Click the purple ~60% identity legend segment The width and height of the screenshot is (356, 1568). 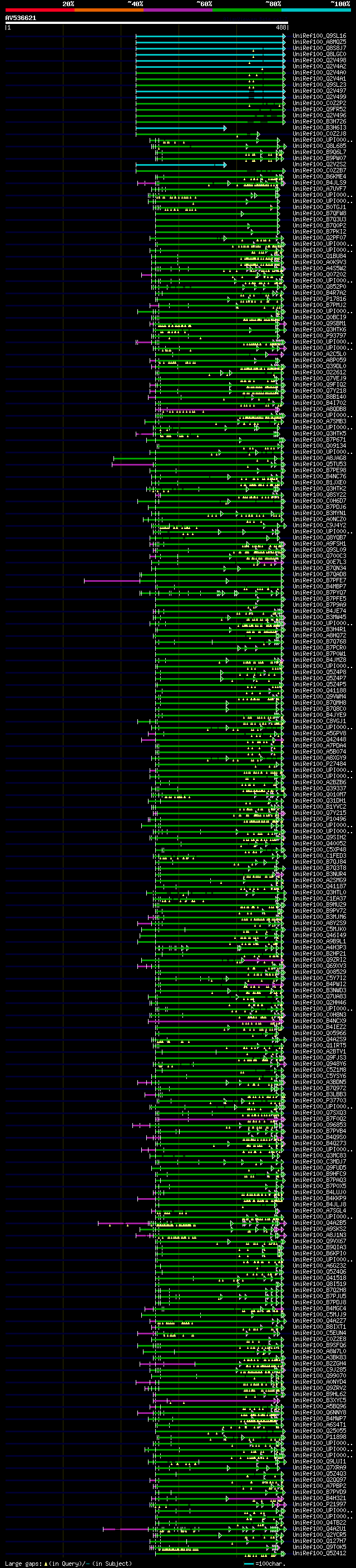(x=177, y=10)
